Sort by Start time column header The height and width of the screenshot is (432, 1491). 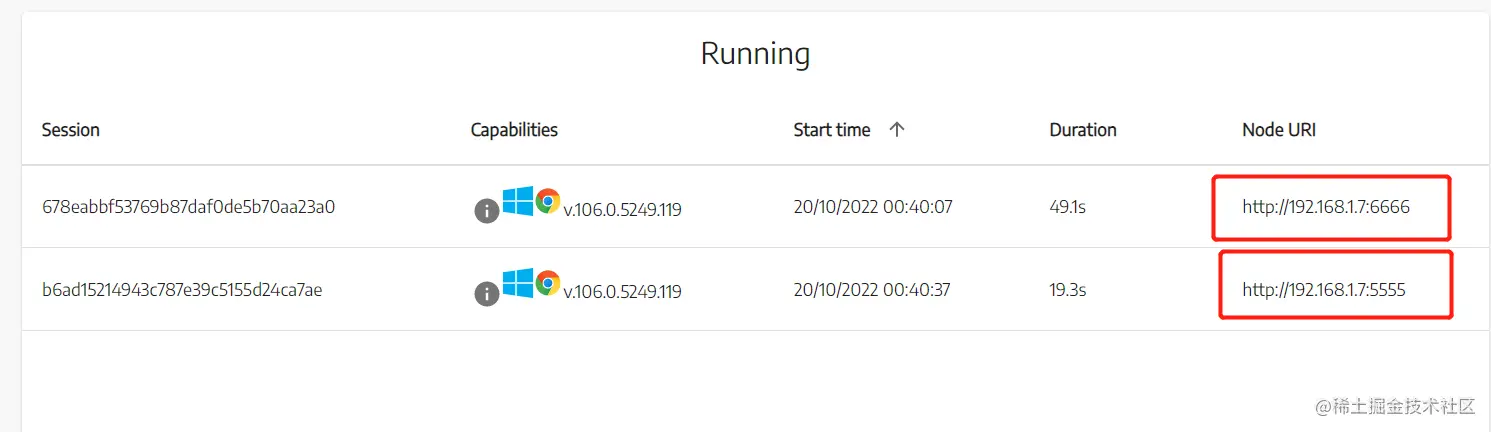(x=831, y=130)
